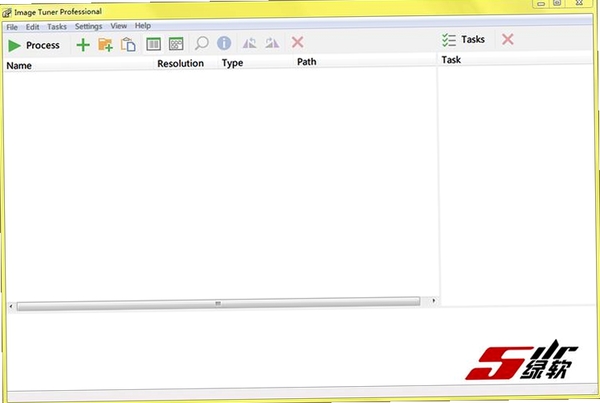
Task: Switch to details list view
Action: click(x=153, y=44)
